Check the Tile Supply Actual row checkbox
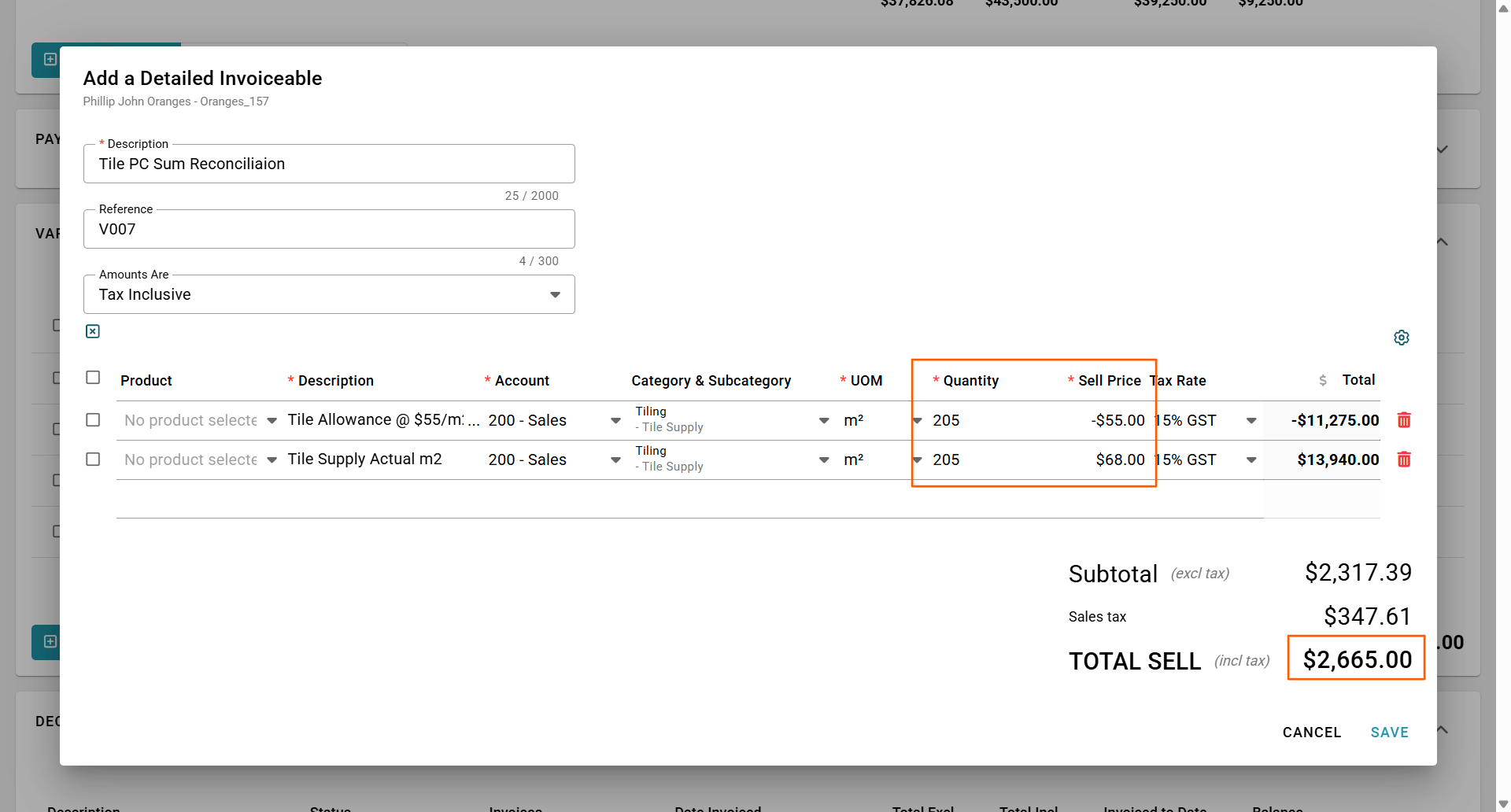 (x=93, y=460)
